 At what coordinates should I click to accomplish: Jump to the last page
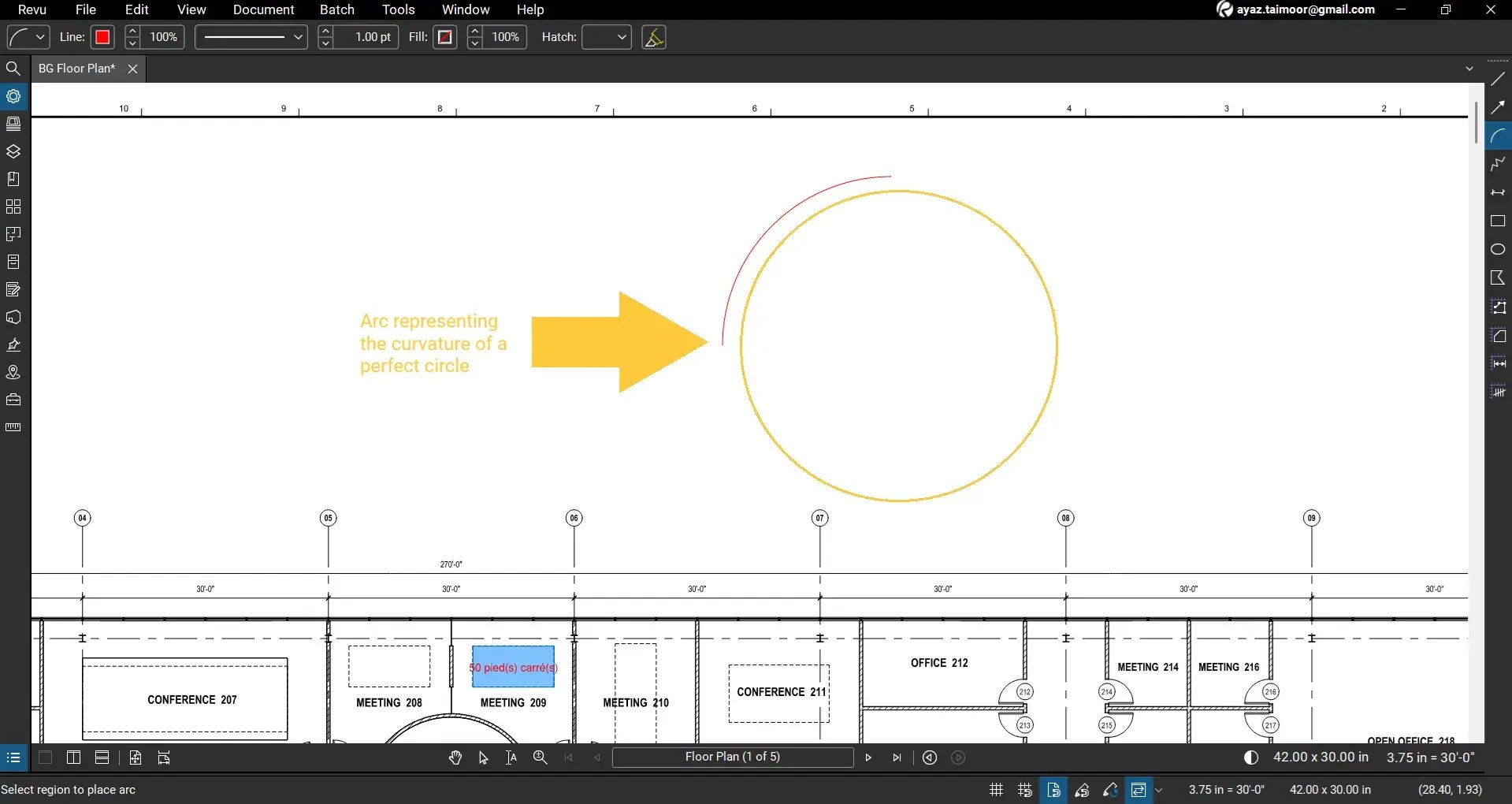pos(897,757)
